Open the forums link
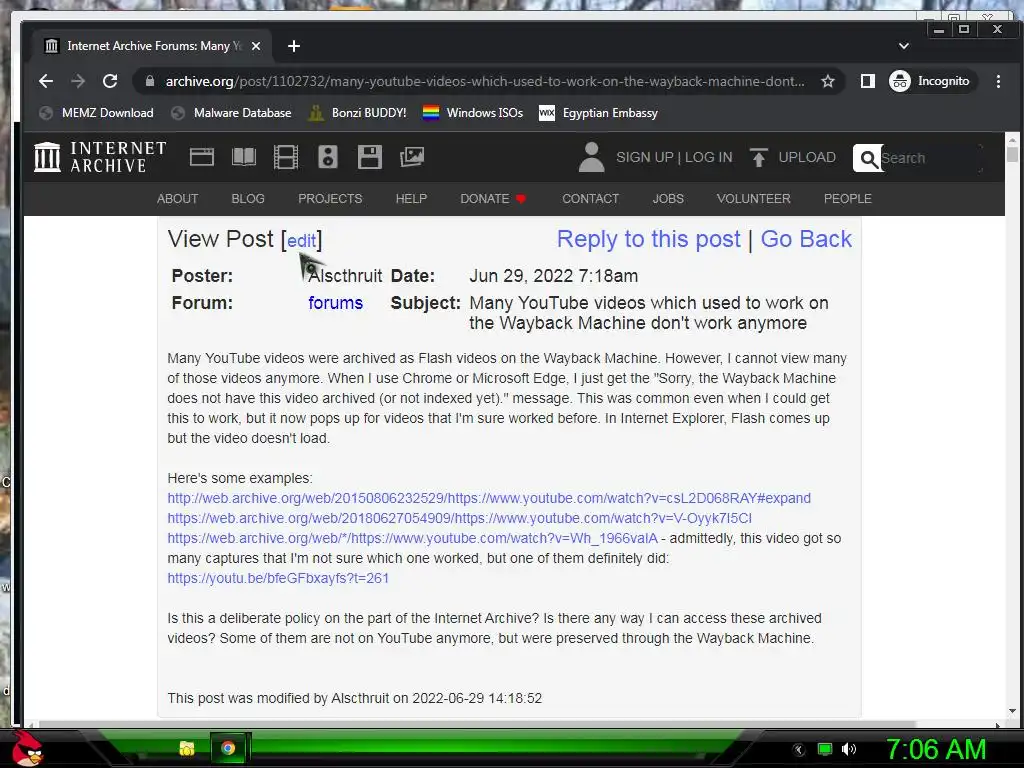The width and height of the screenshot is (1024, 768). point(335,303)
